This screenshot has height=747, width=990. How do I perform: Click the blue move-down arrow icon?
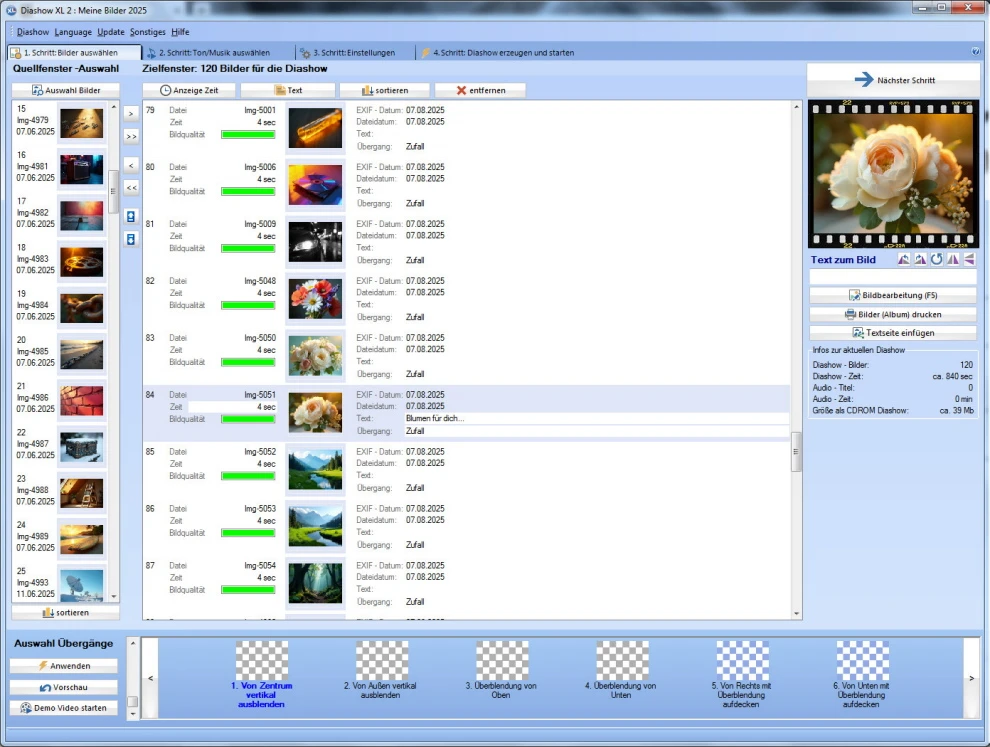tap(131, 239)
